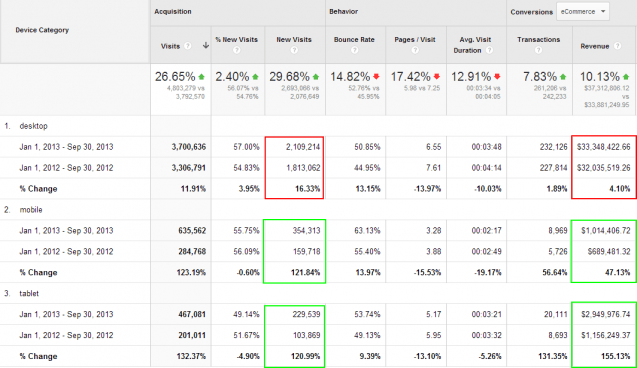The height and width of the screenshot is (368, 637).
Task: Click the help icon under Bounce Rate
Action: (355, 50)
